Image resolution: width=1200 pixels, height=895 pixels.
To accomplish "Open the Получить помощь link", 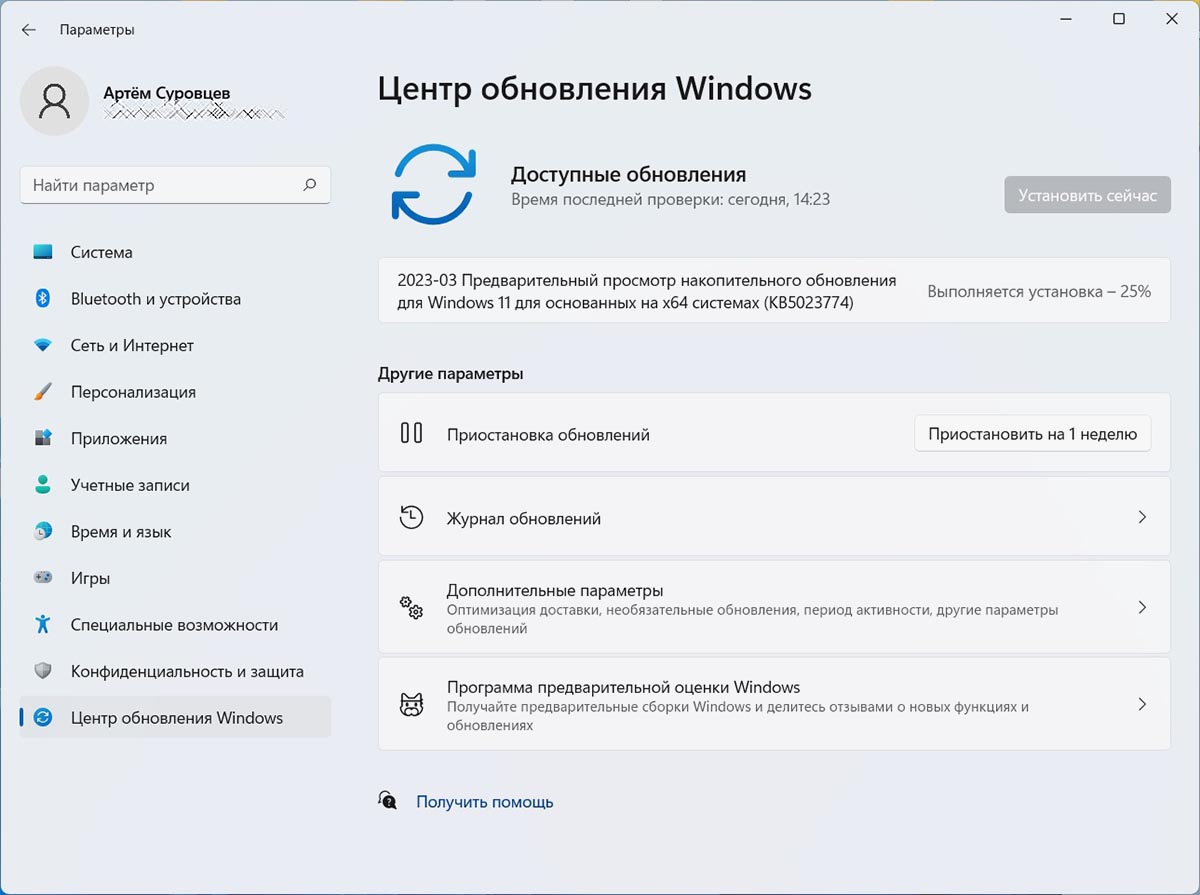I will 484,802.
